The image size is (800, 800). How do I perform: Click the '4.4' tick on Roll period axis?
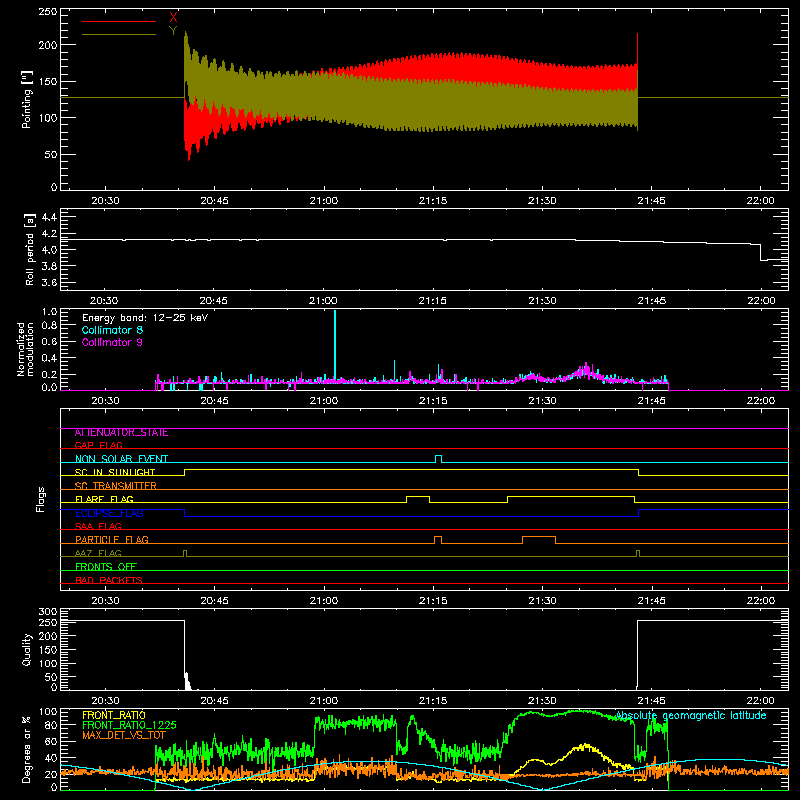[x=49, y=217]
